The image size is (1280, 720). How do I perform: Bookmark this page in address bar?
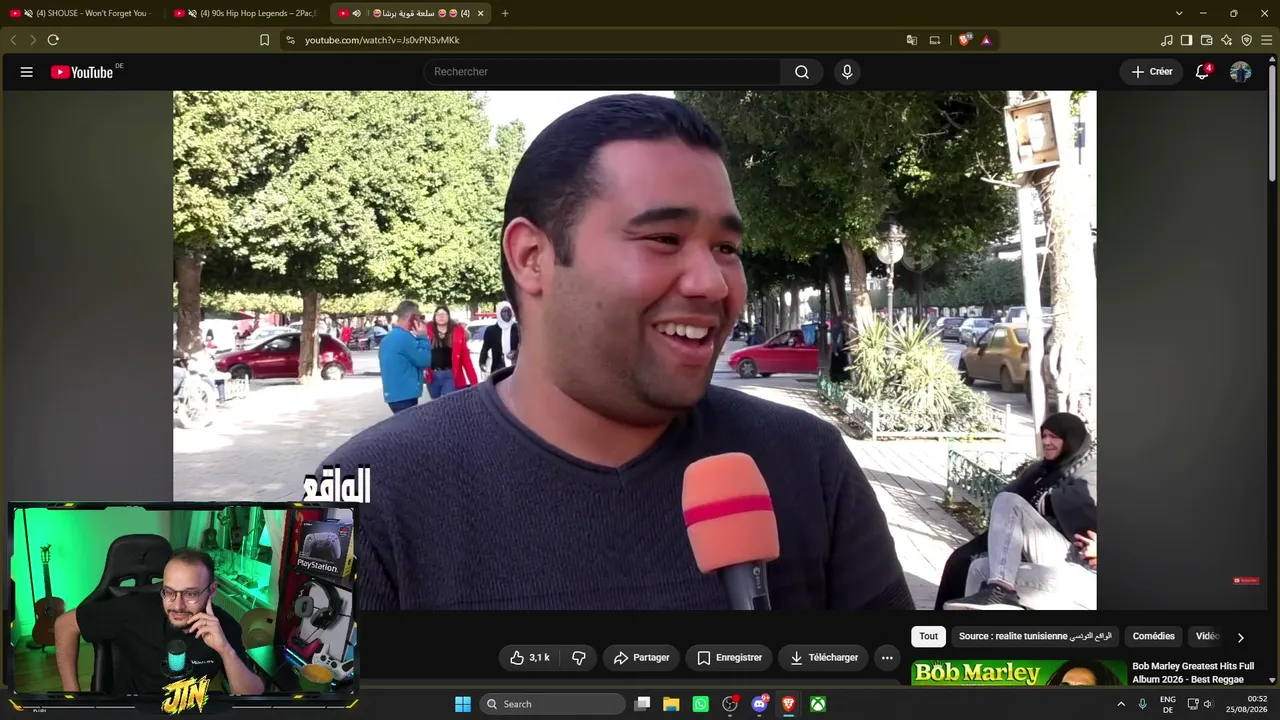pos(264,40)
